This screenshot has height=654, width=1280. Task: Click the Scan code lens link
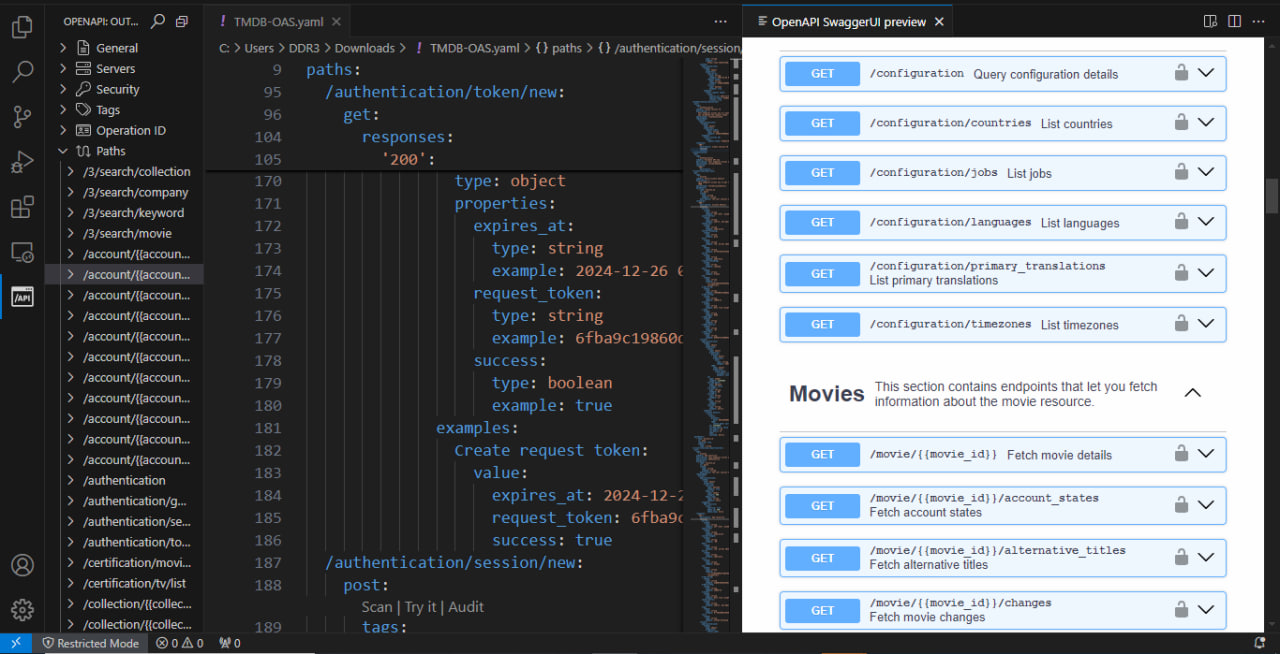pos(377,606)
